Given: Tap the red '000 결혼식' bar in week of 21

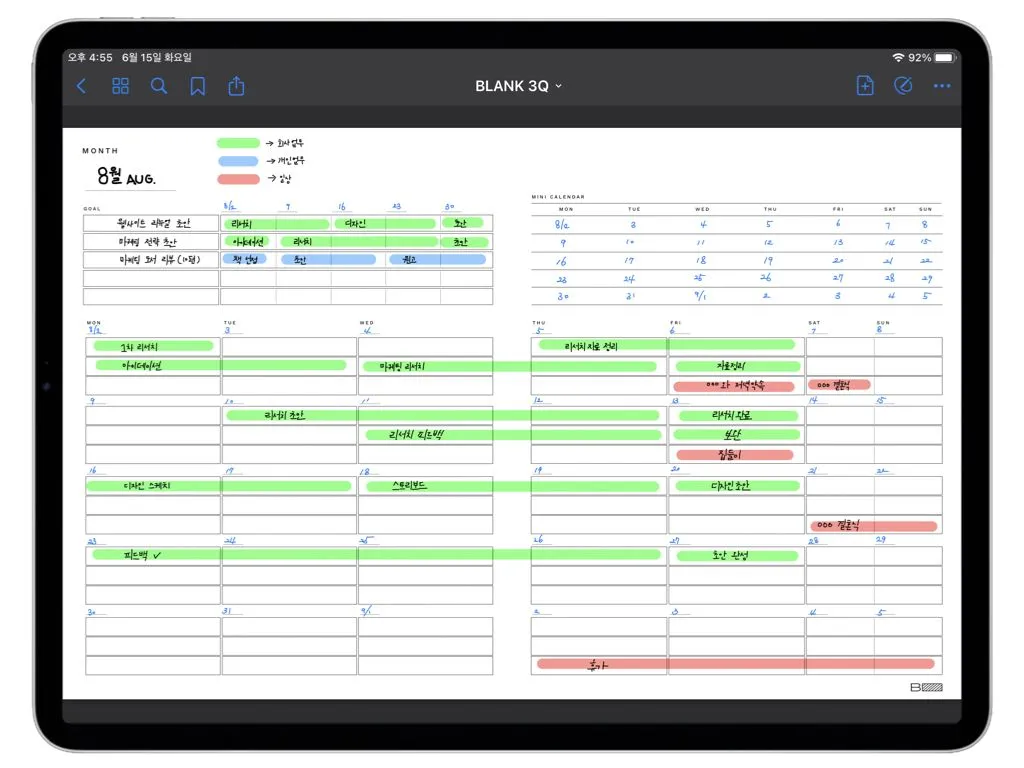Looking at the screenshot, I should (874, 526).
